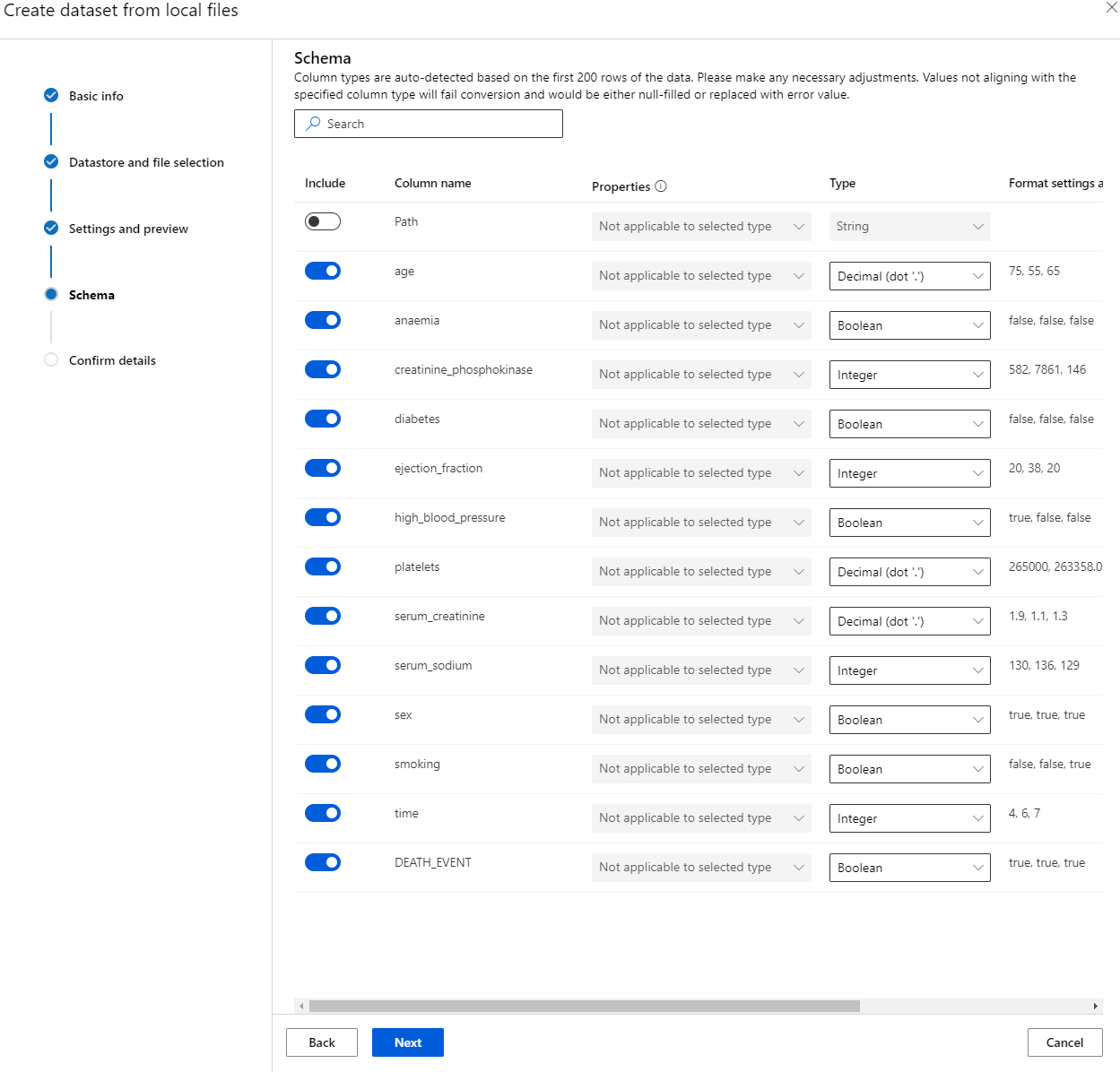This screenshot has height=1072, width=1120.
Task: Turn off the DEATH_EVENT include toggle
Action: pyautogui.click(x=323, y=862)
